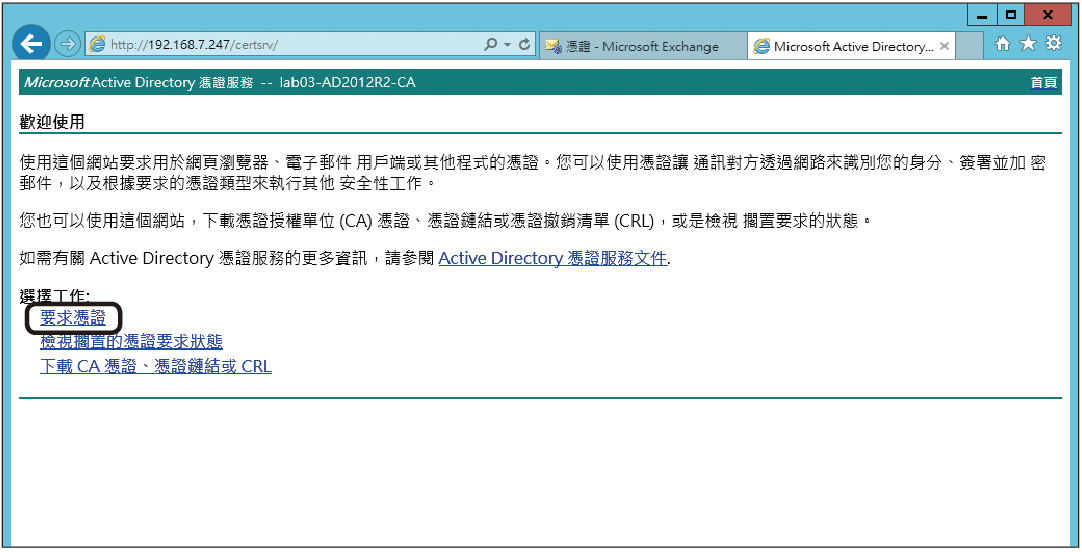Open a new blank tab
1082x552 pixels.
click(970, 46)
